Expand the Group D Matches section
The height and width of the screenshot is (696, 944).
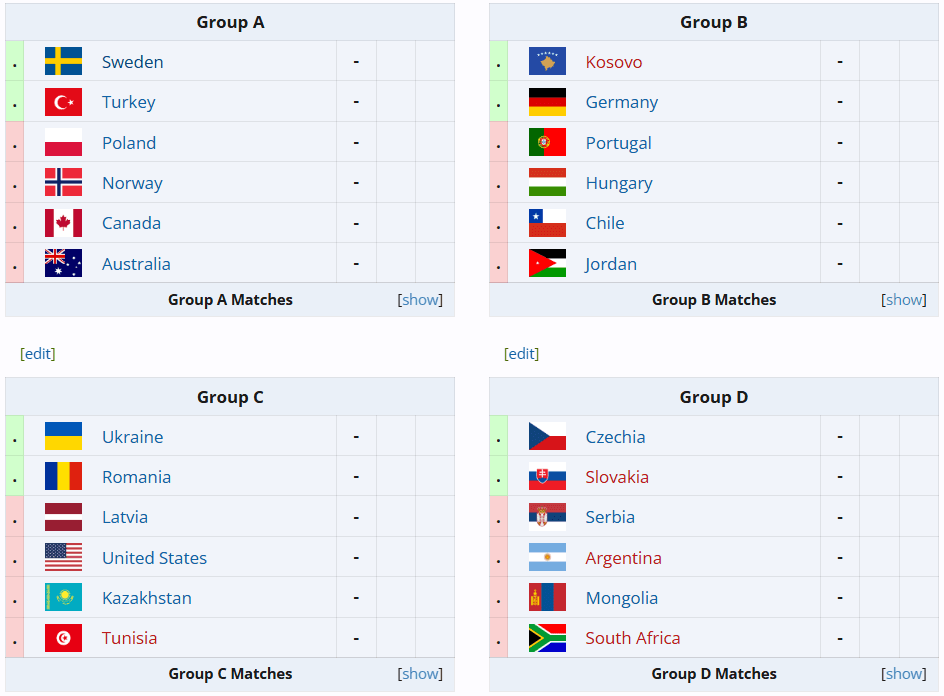point(904,674)
